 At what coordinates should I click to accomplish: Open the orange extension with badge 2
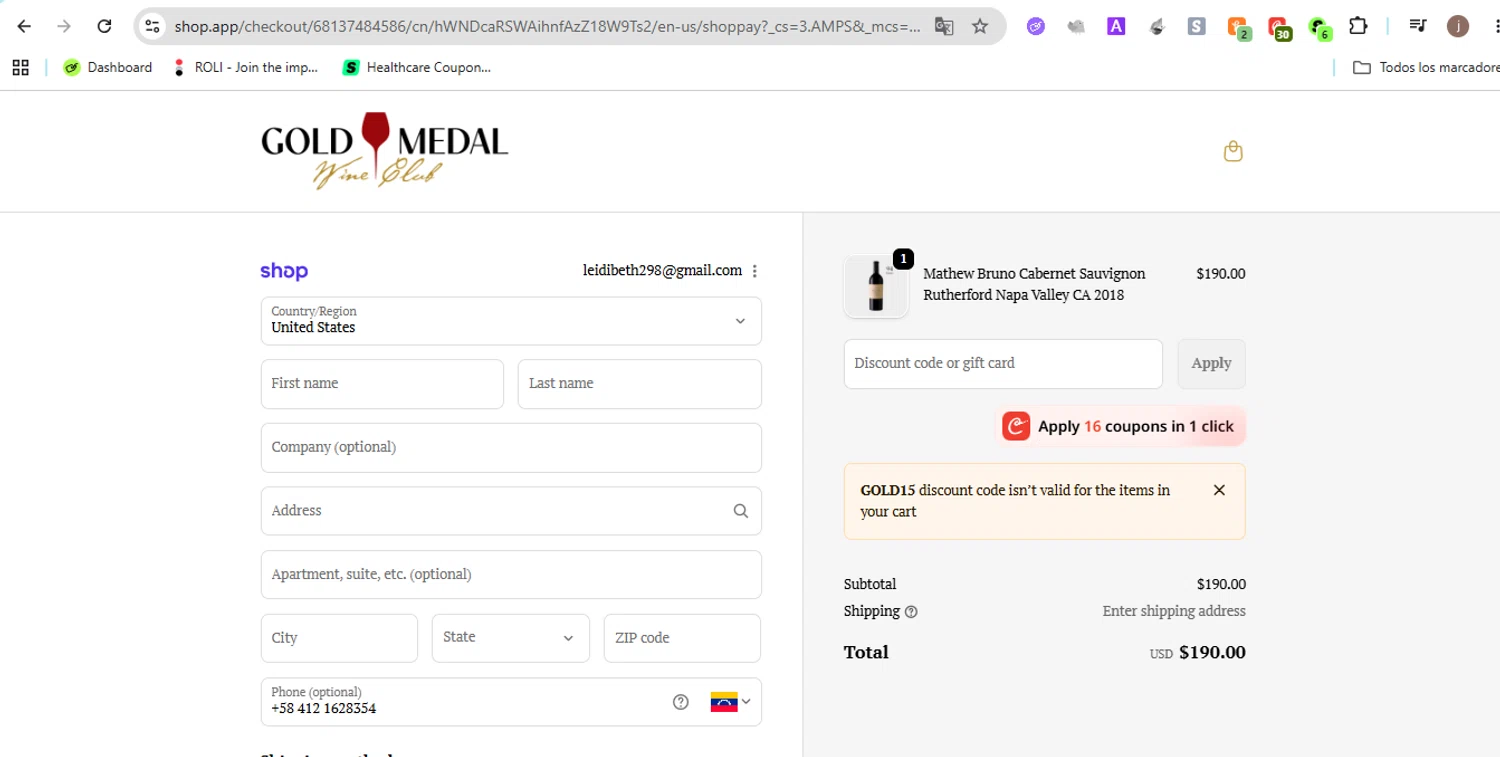(1238, 28)
